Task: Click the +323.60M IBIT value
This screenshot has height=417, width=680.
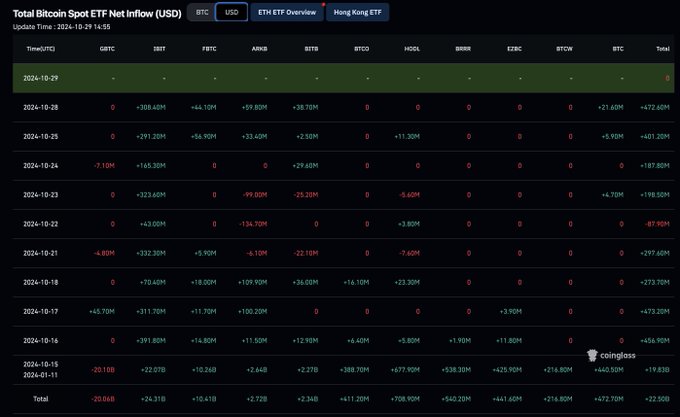Action: [x=150, y=195]
